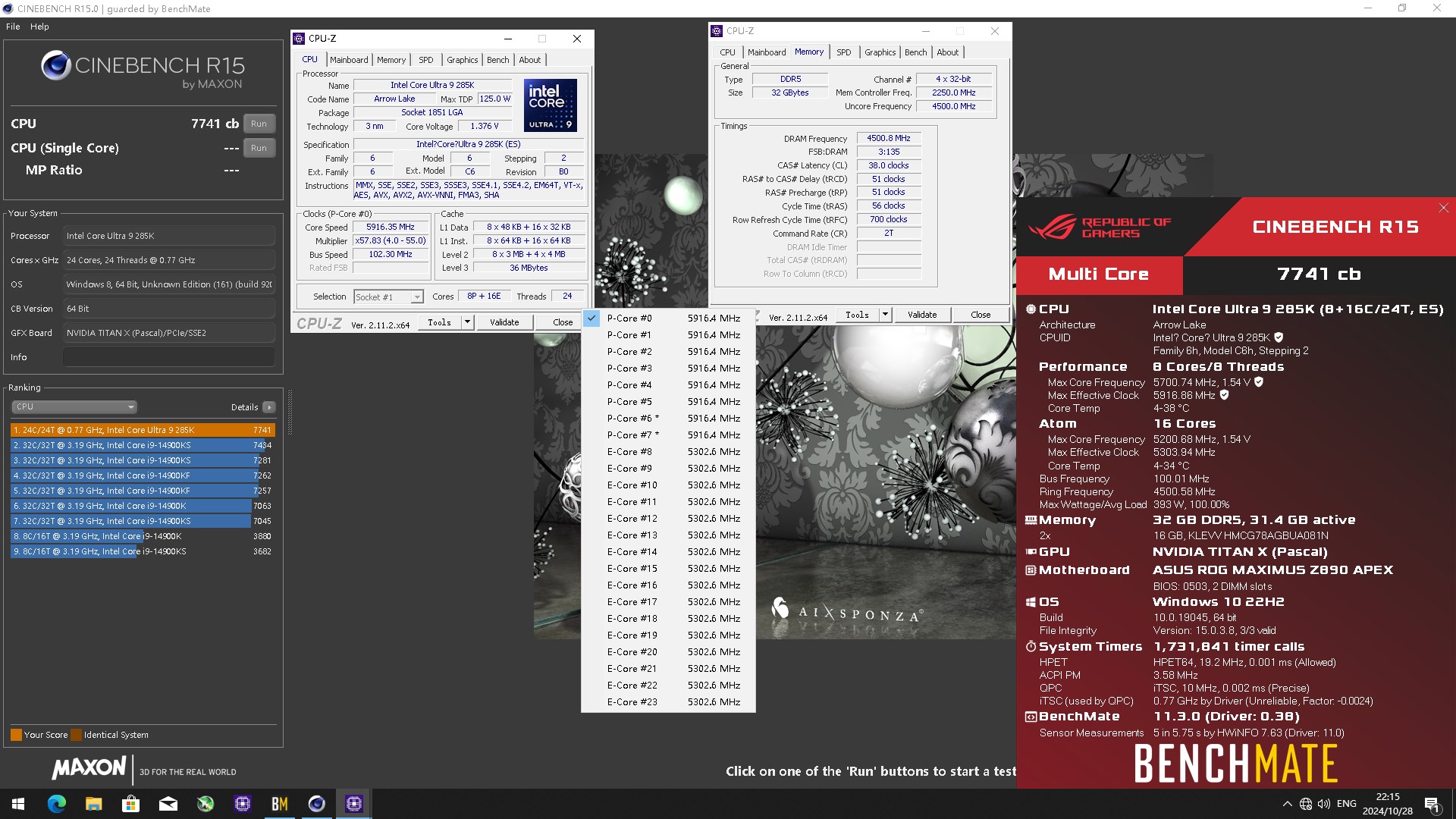Image resolution: width=1456 pixels, height=819 pixels.
Task: Select ranking entry Intel Core Ultra 9 285K
Action: tap(143, 430)
